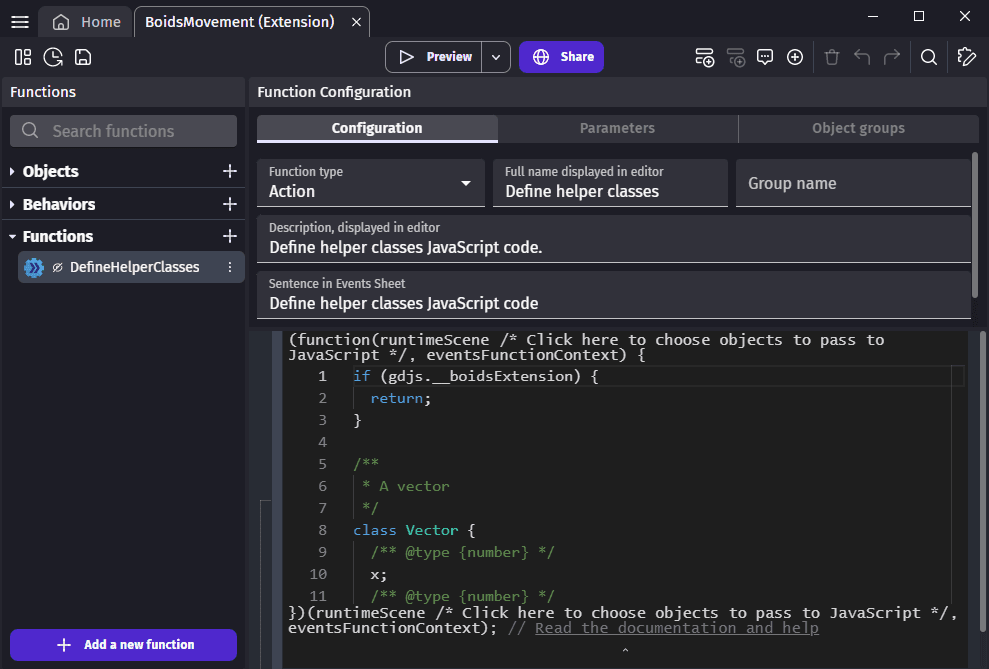Viewport: 989px width, 669px height.
Task: Open the Function type dropdown
Action: (370, 183)
